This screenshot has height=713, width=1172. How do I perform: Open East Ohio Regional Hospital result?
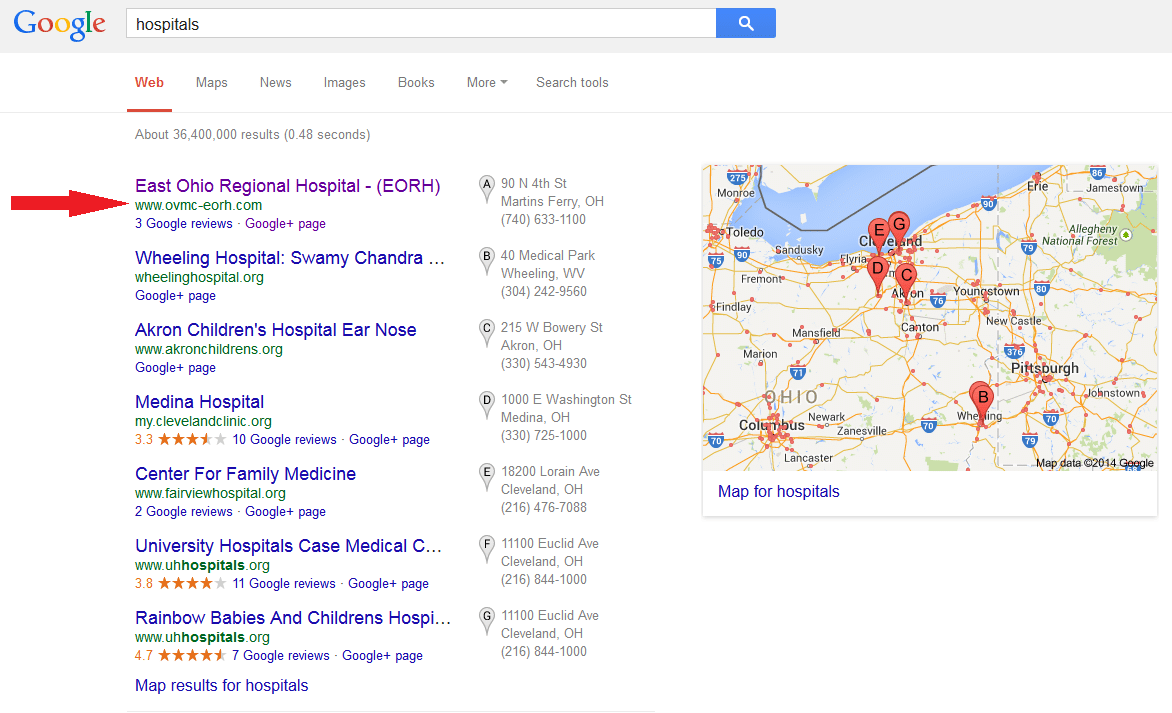(x=288, y=185)
